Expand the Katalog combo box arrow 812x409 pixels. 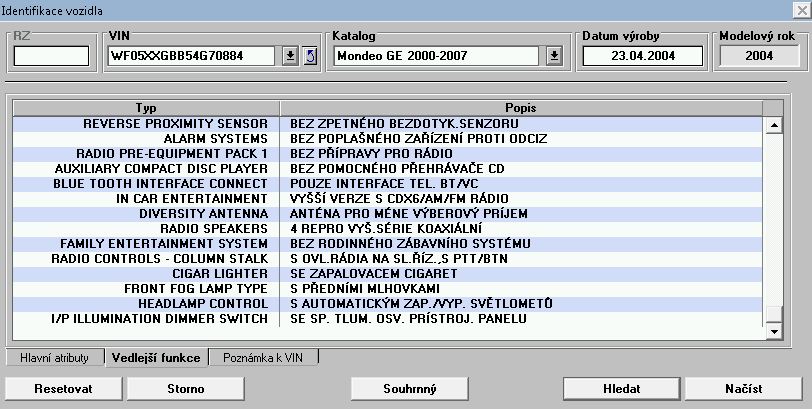click(x=554, y=56)
